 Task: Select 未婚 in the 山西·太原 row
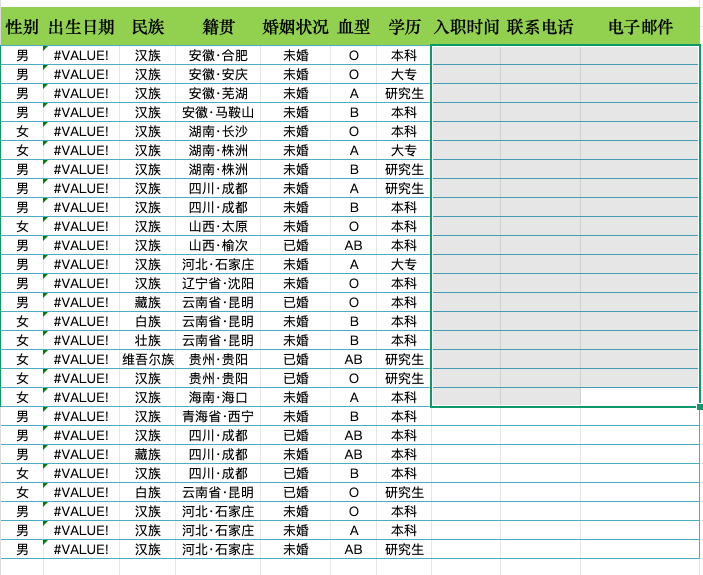295,226
